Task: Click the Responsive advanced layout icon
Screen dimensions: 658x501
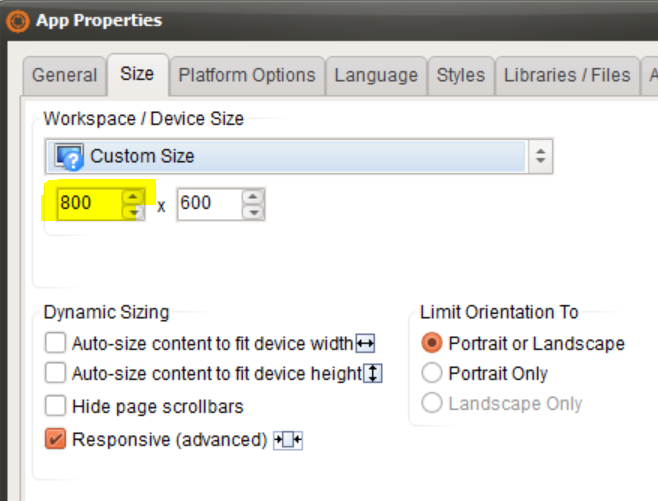Action: click(x=288, y=440)
